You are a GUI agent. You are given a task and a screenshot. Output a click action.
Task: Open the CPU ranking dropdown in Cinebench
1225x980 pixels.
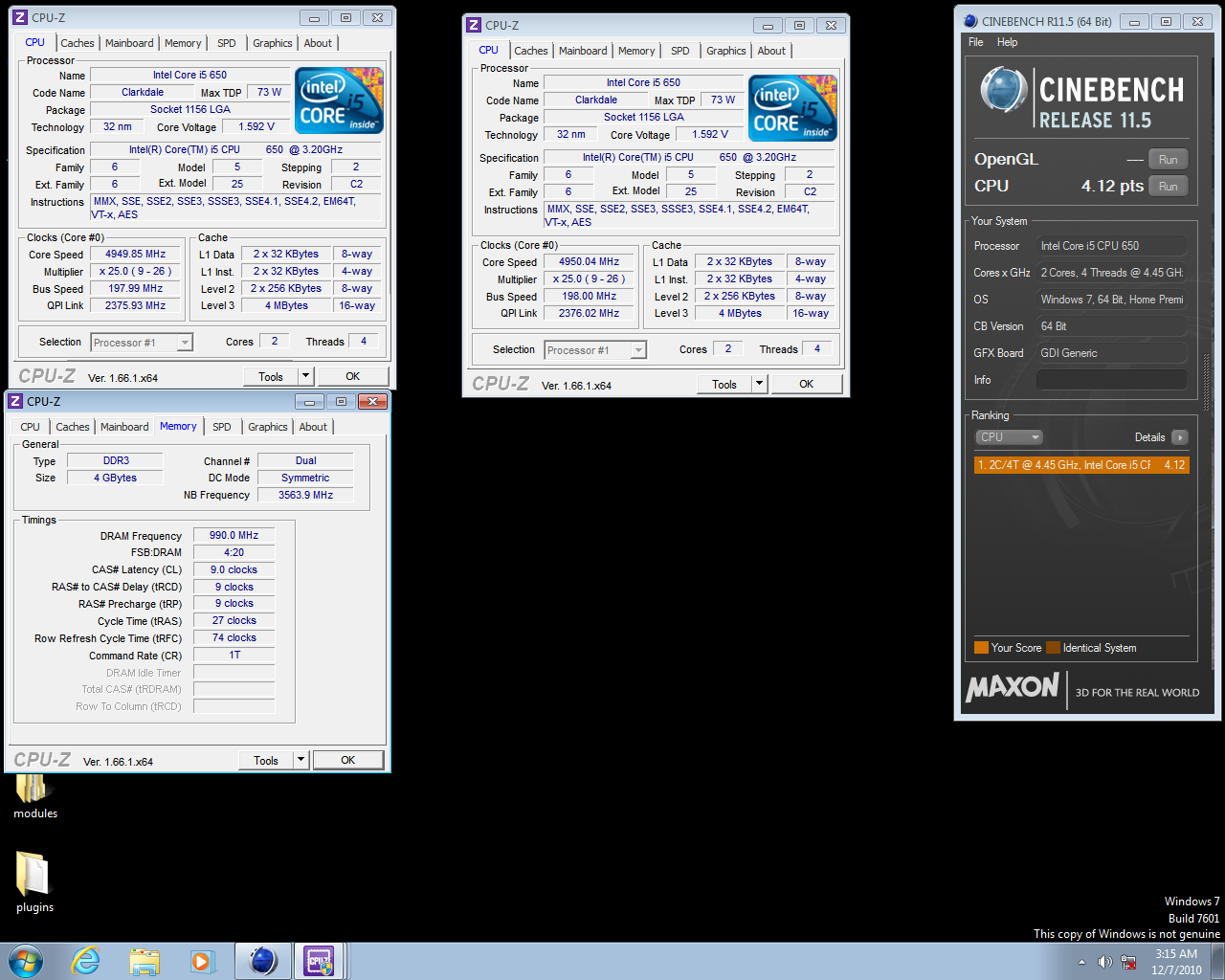point(1009,437)
